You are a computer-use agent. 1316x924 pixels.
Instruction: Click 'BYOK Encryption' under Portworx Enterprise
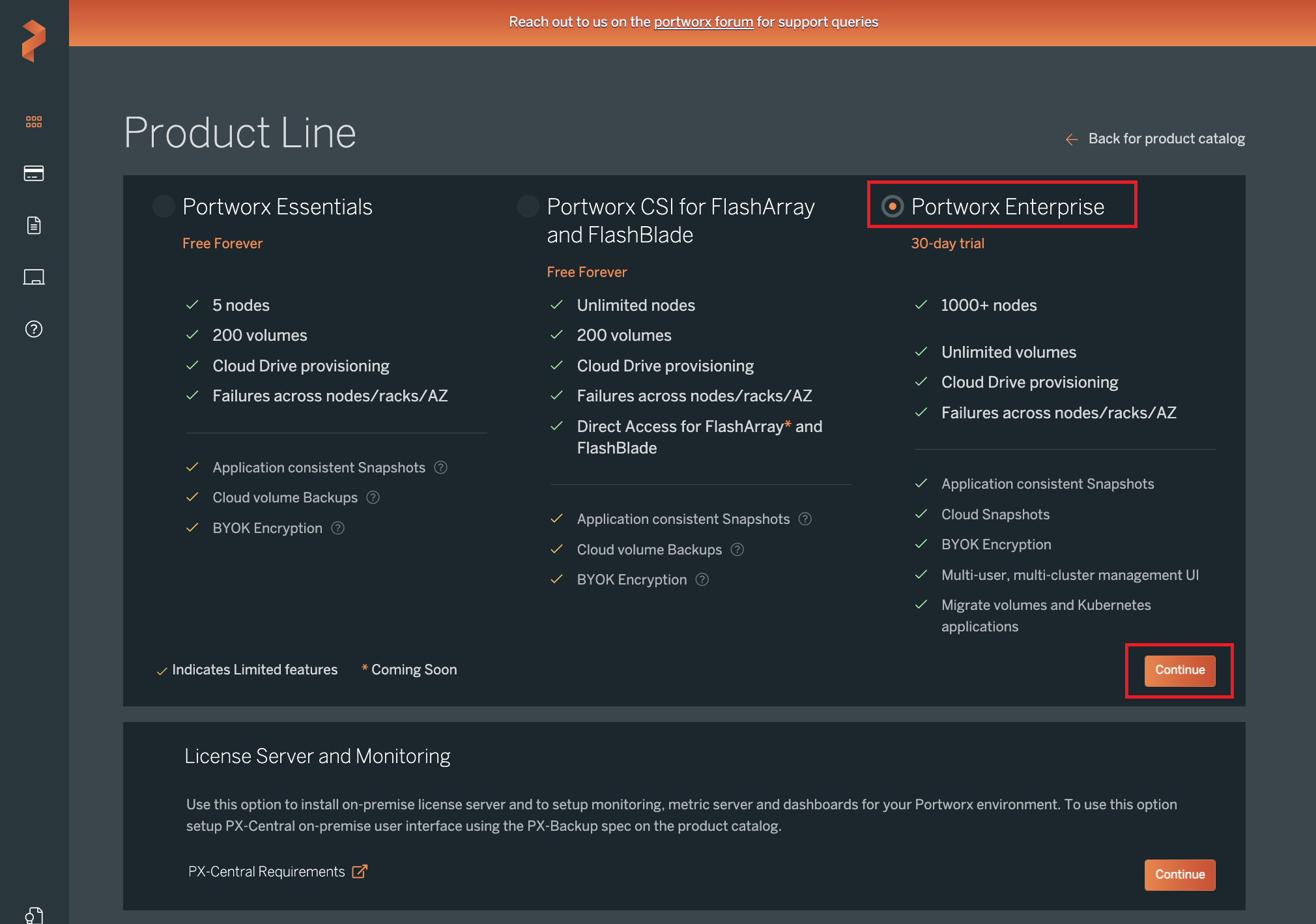(996, 545)
